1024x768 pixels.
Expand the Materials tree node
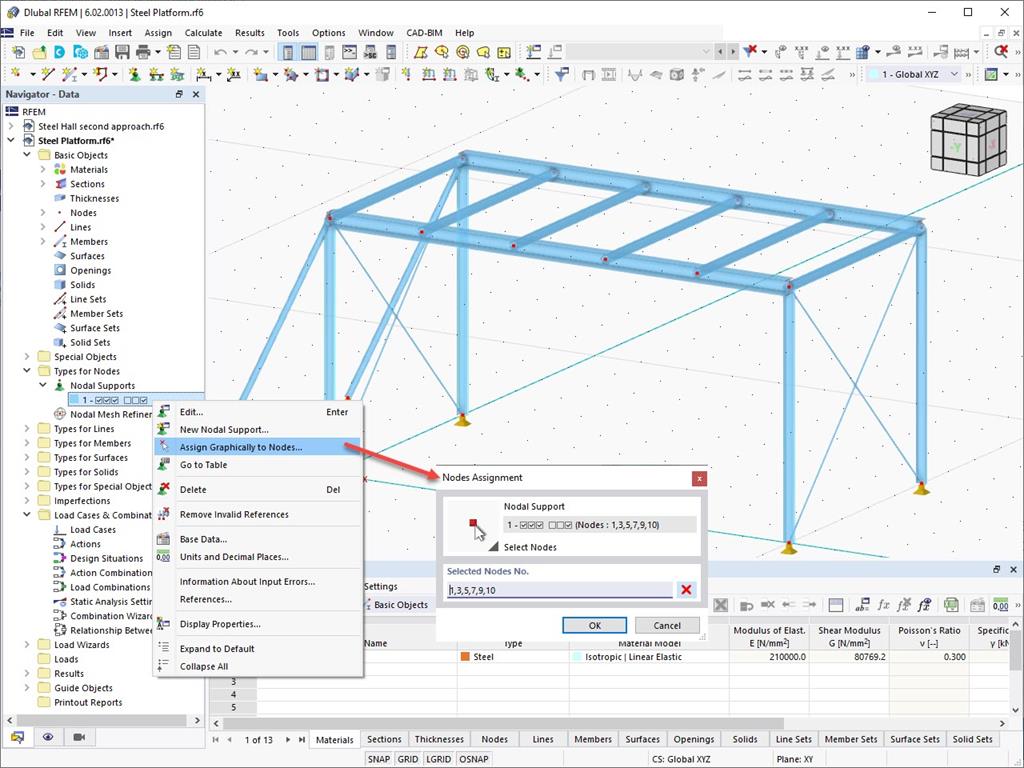click(x=43, y=169)
